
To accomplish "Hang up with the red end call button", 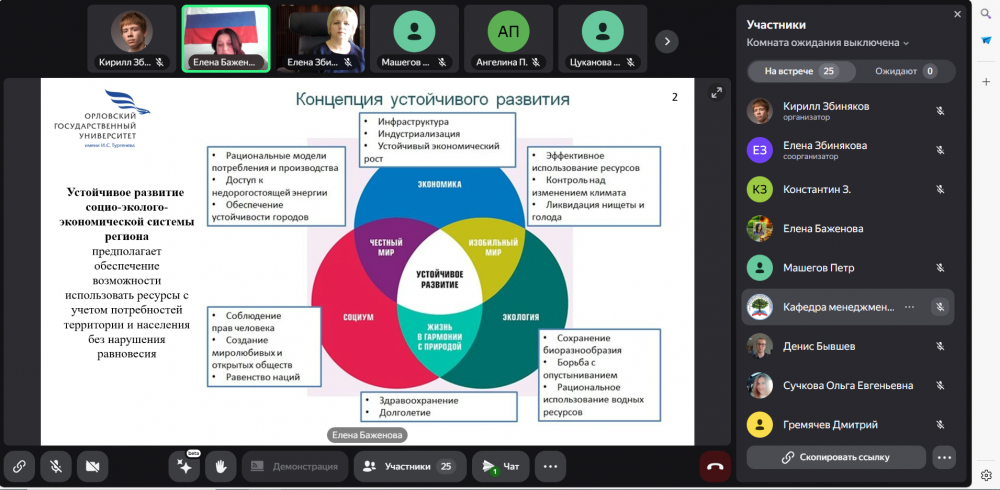I will click(x=714, y=466).
